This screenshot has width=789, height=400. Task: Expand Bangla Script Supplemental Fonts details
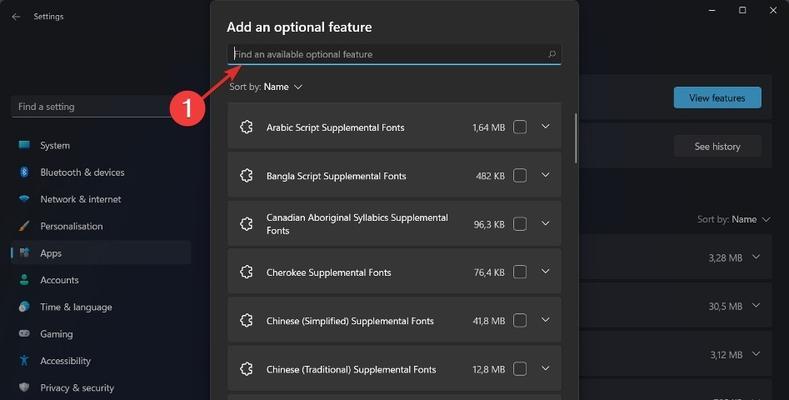tap(545, 175)
